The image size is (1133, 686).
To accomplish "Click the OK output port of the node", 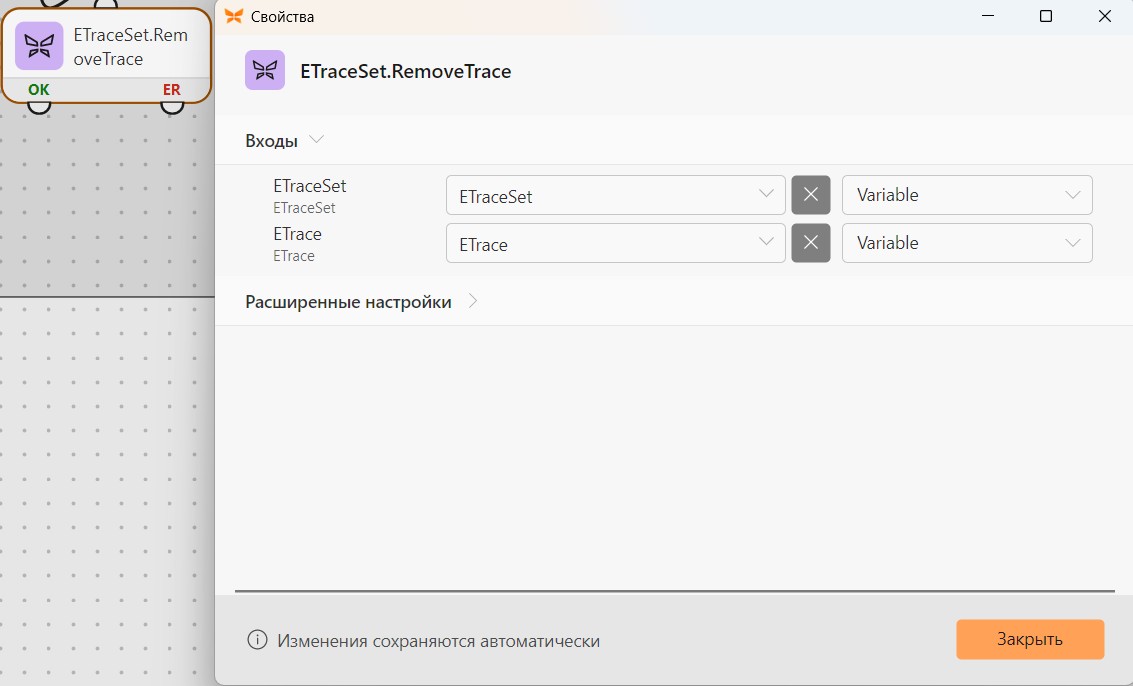I will click(x=39, y=106).
